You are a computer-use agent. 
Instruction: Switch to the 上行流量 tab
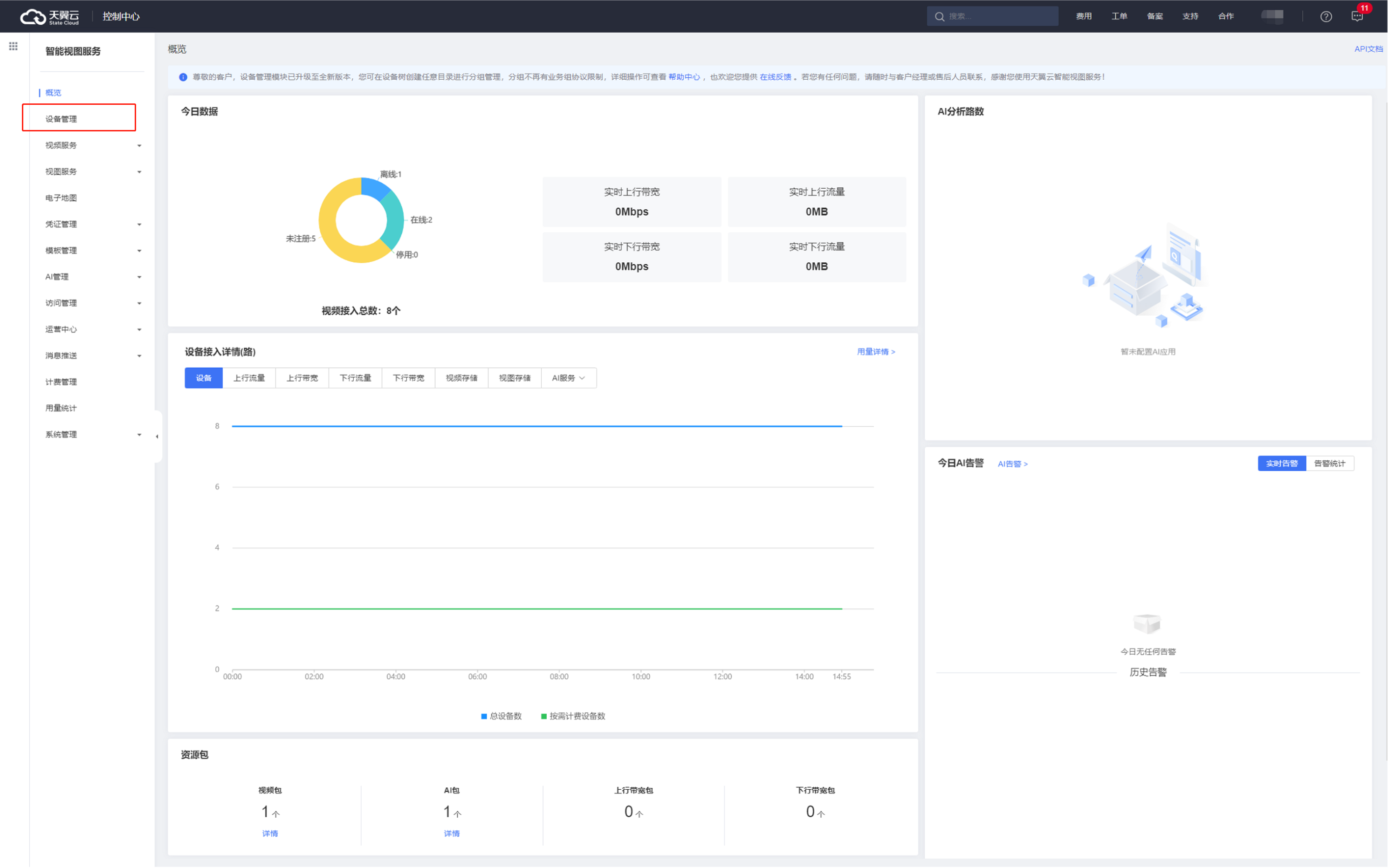tap(249, 378)
